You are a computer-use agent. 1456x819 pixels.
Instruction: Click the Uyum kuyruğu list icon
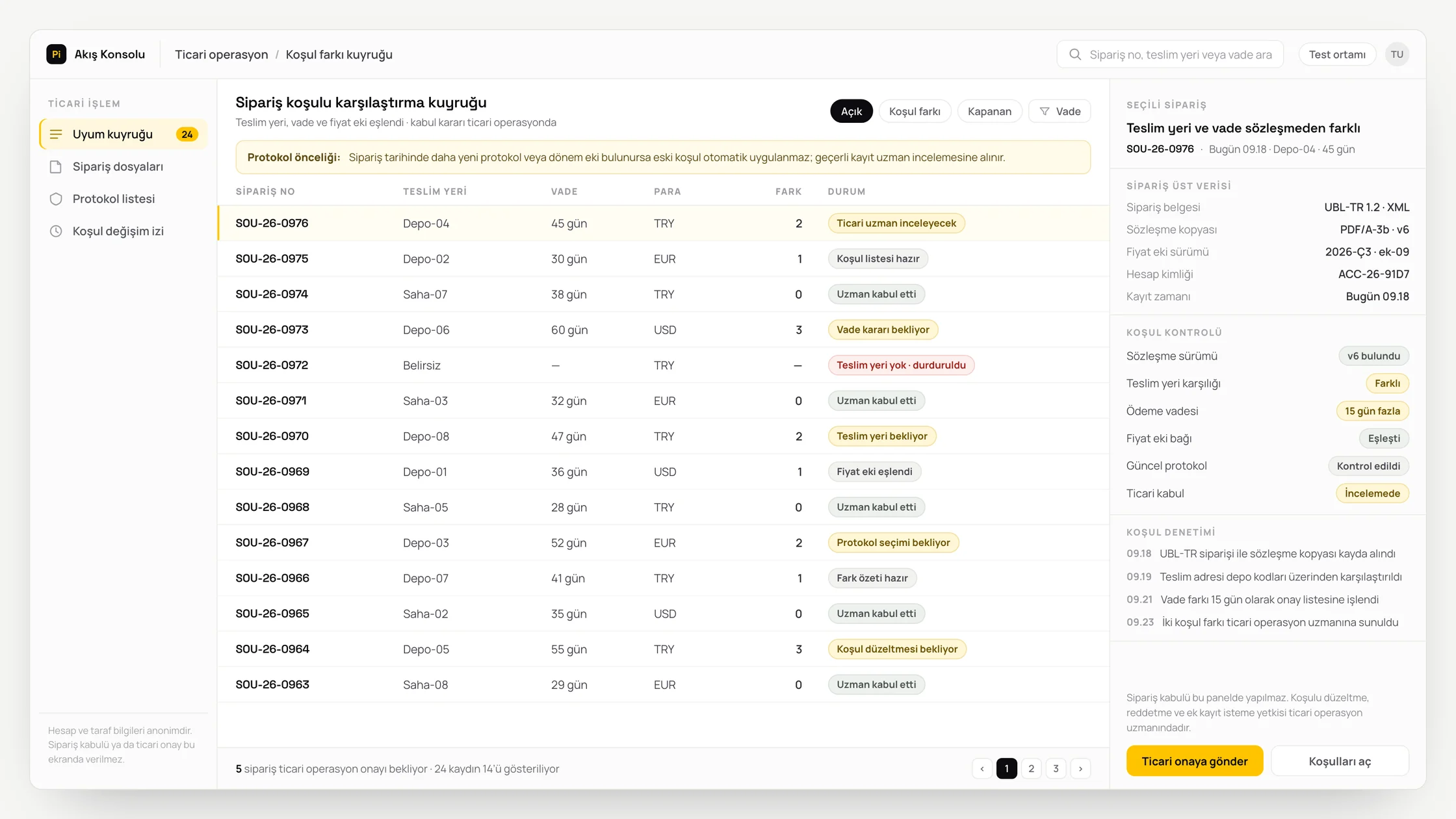pyautogui.click(x=56, y=134)
